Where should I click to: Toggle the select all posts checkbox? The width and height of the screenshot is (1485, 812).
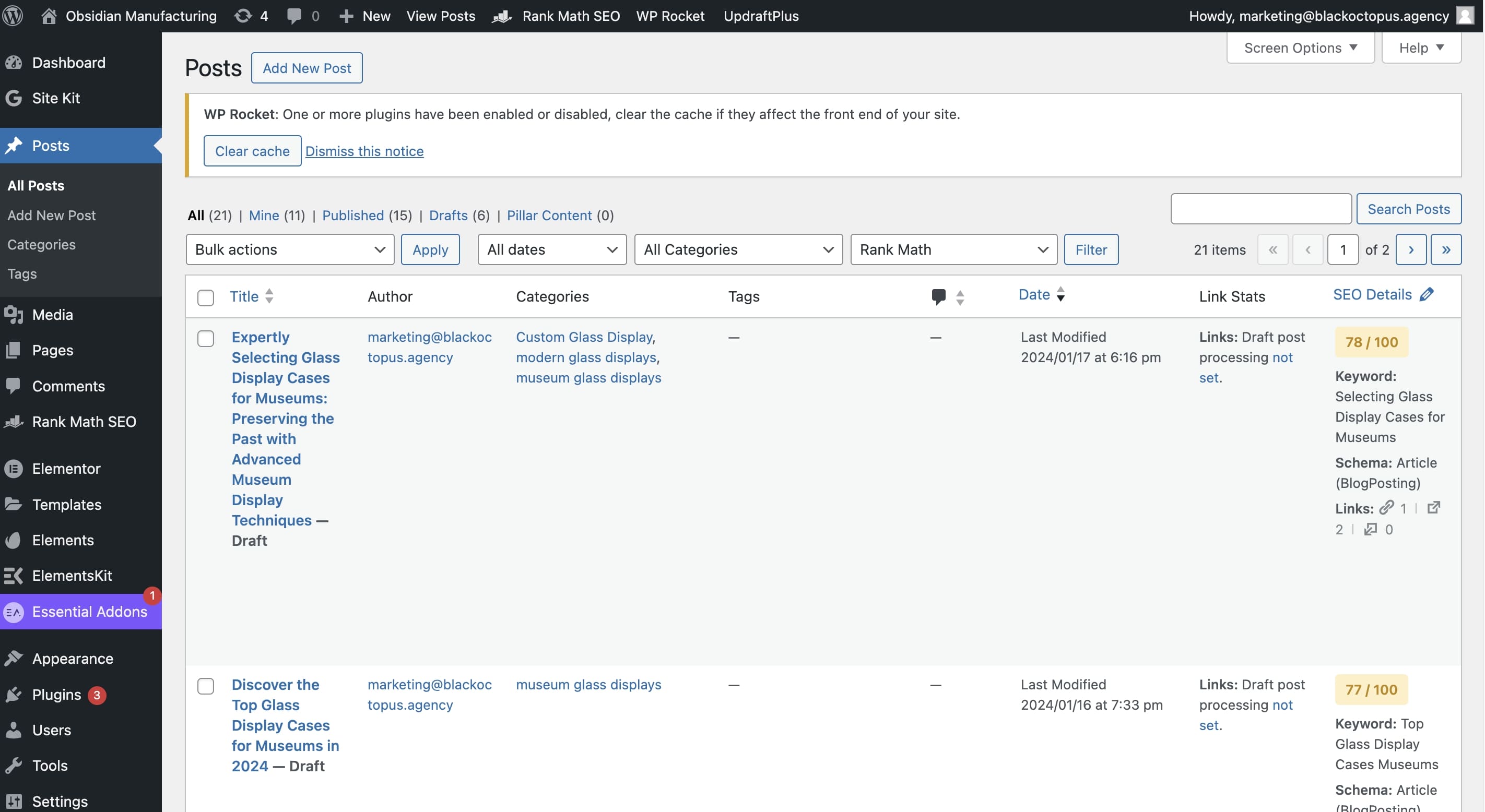tap(206, 297)
